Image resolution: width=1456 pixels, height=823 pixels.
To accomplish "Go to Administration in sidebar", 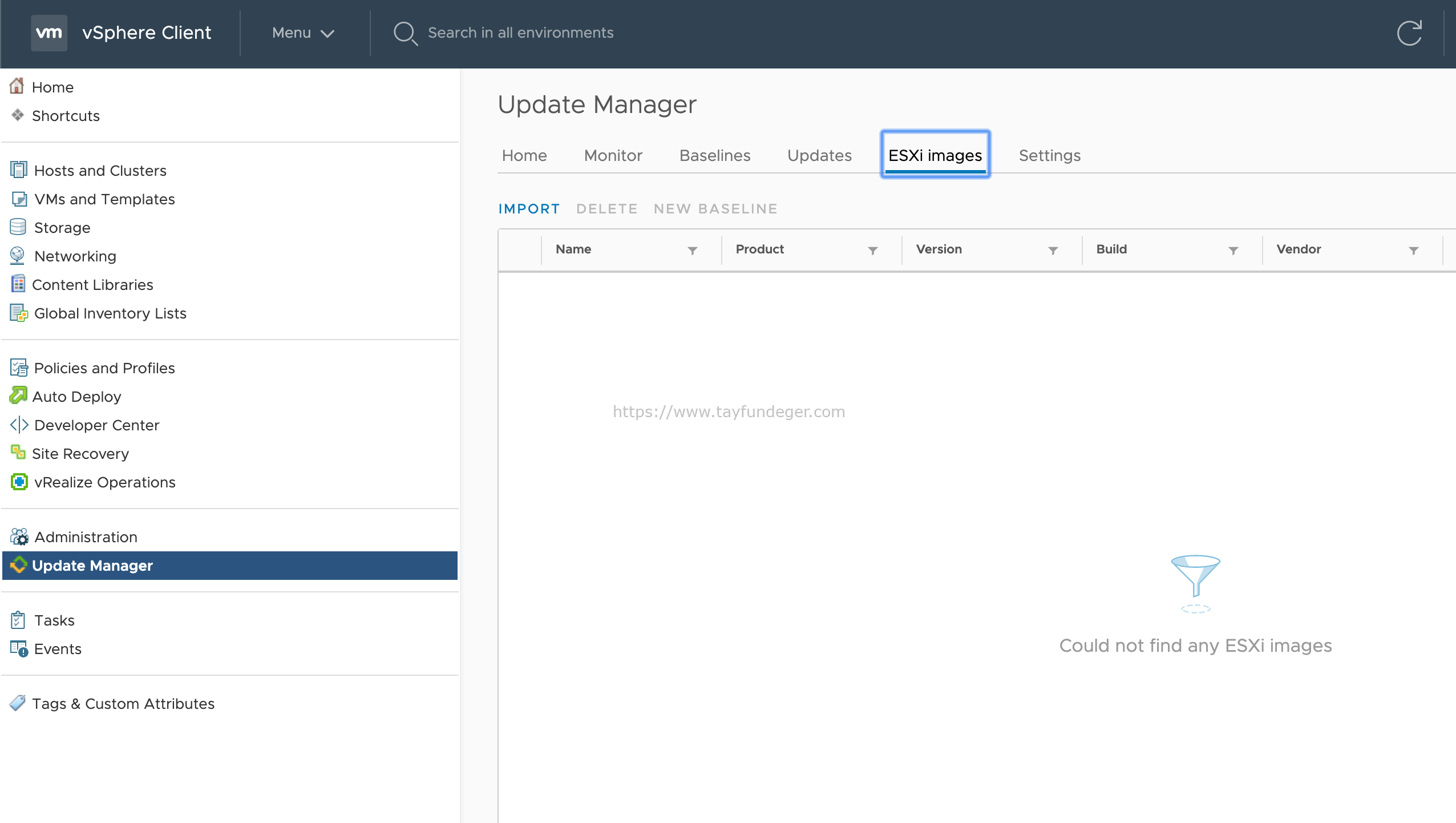I will pos(86,537).
